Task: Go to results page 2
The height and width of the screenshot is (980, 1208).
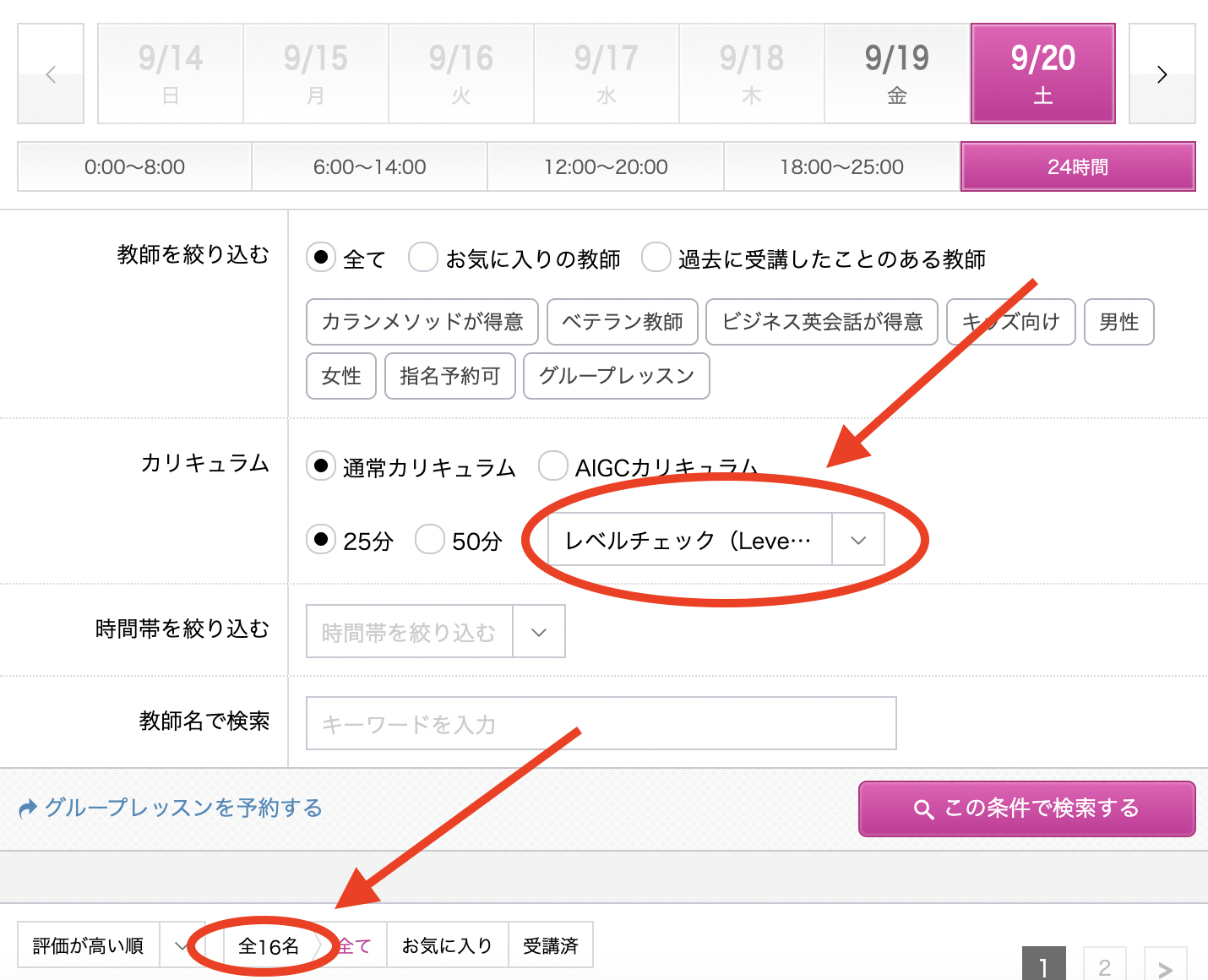Action: (1104, 966)
